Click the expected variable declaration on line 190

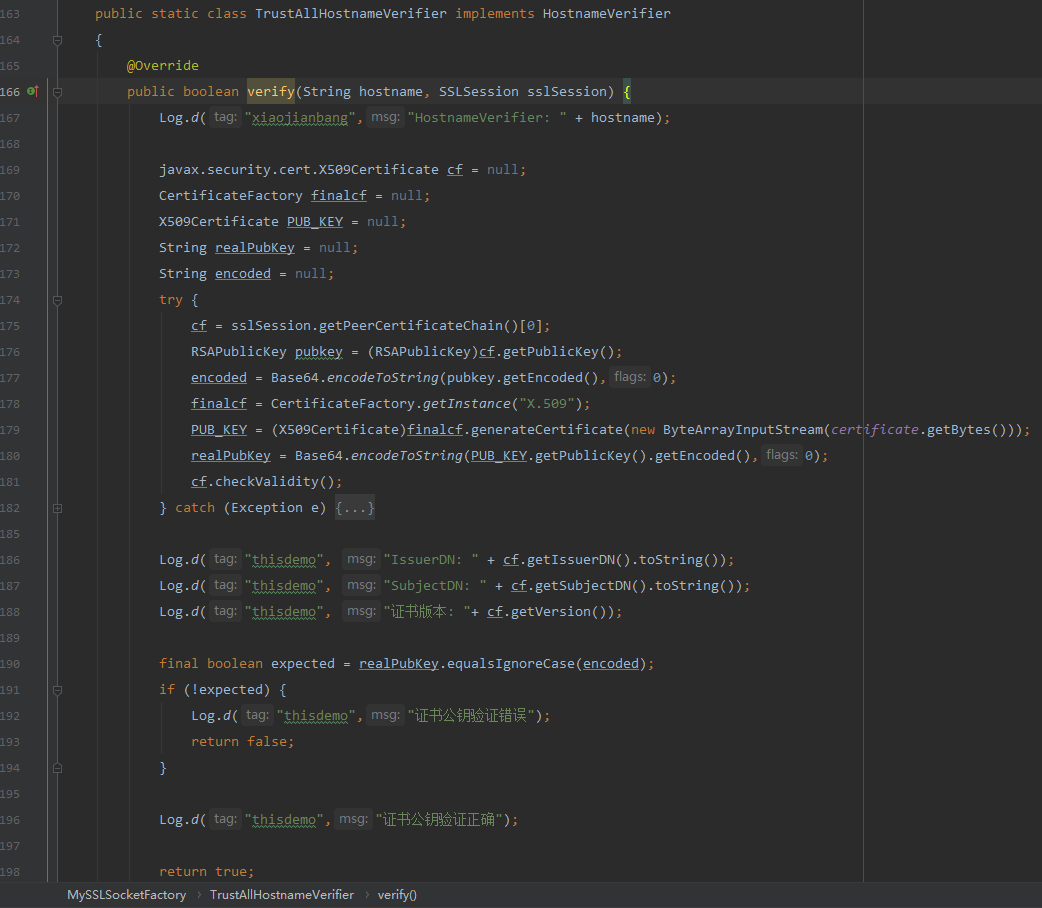[x=302, y=664]
